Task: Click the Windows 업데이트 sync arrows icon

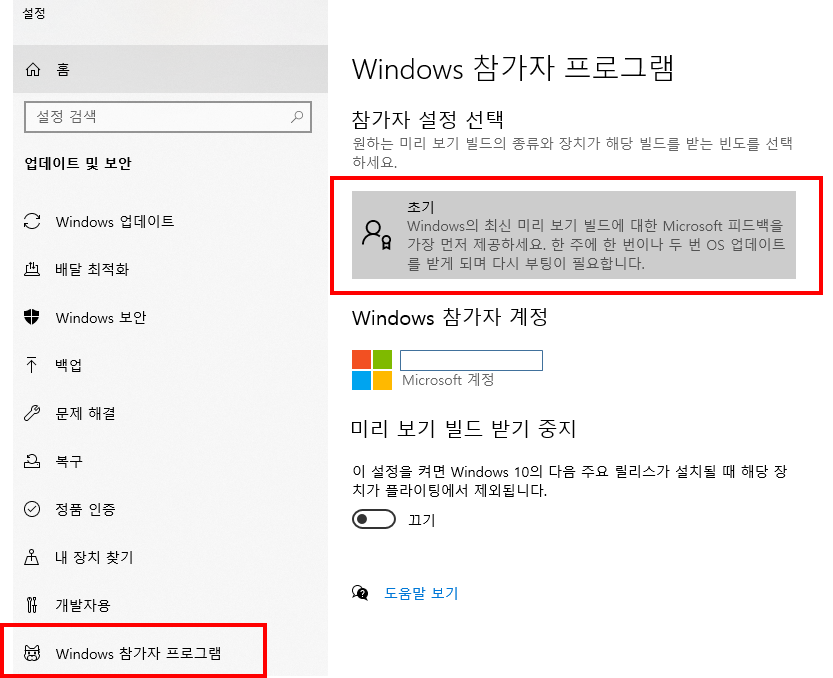Action: (32, 221)
